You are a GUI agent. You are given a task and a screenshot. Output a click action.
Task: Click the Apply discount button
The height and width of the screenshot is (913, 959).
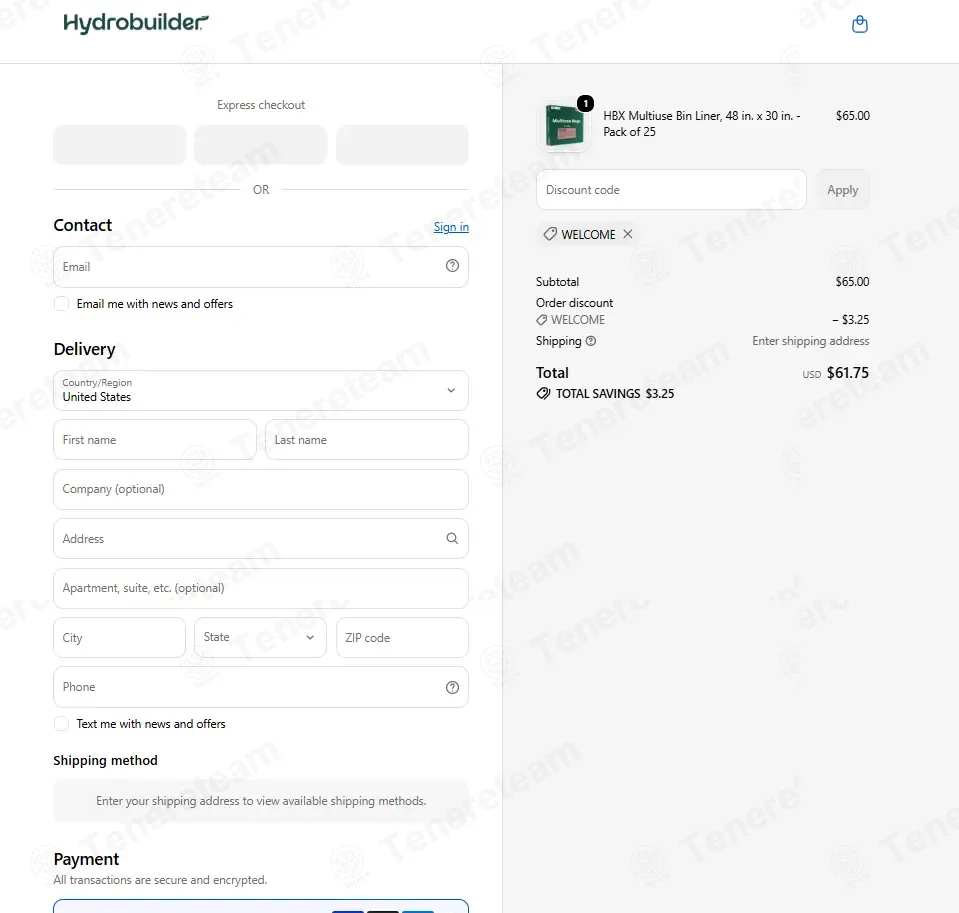(843, 190)
